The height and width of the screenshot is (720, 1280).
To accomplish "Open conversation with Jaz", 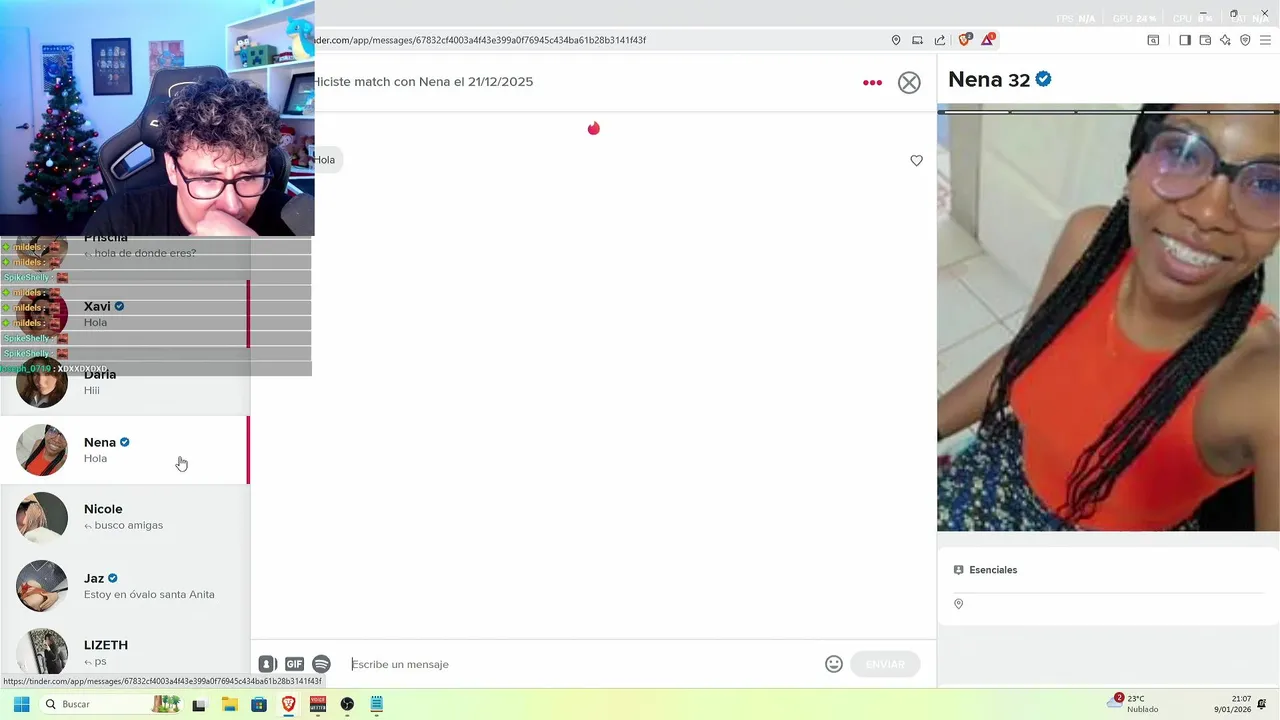I will pyautogui.click(x=125, y=586).
